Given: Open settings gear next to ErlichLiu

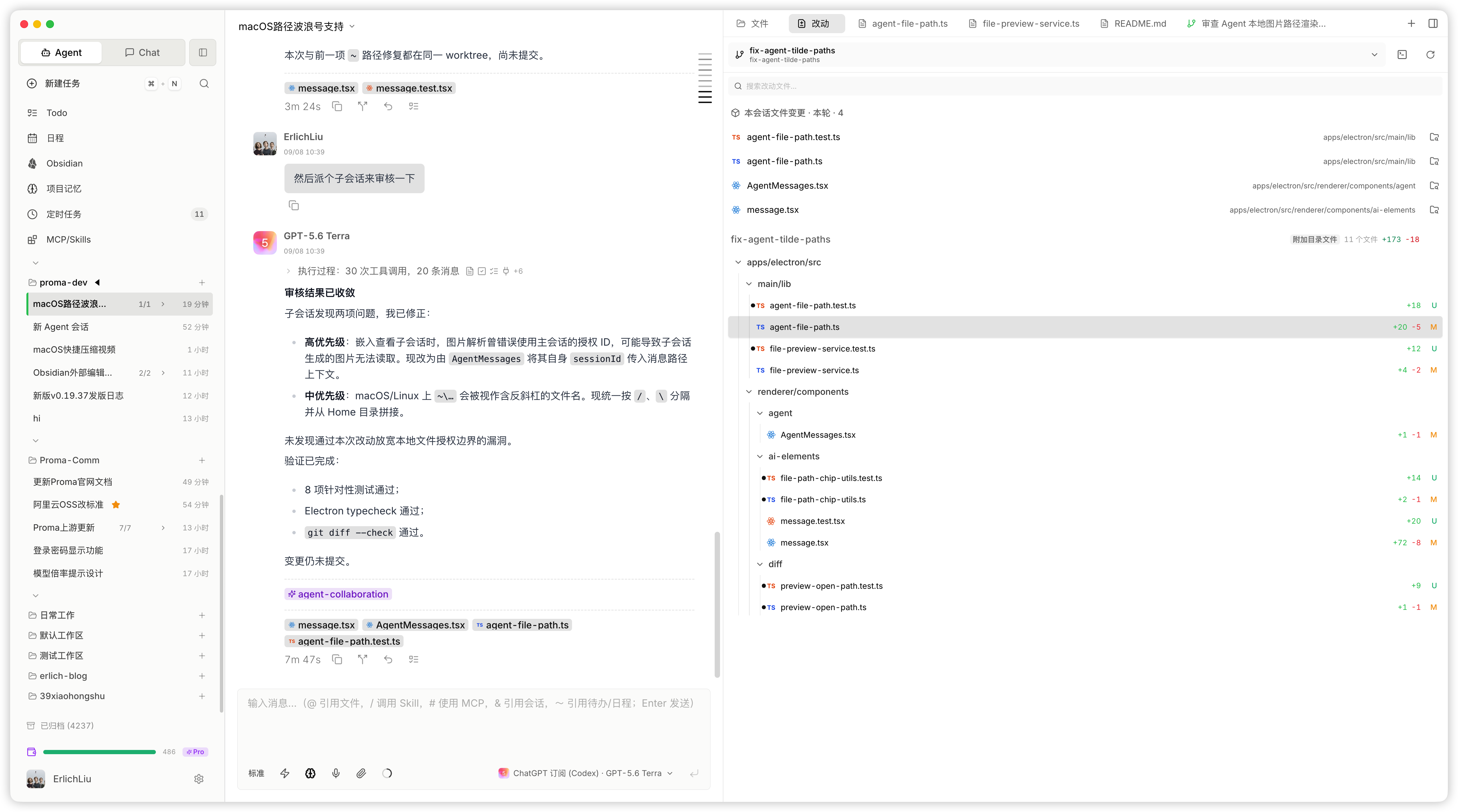Looking at the screenshot, I should (x=199, y=779).
